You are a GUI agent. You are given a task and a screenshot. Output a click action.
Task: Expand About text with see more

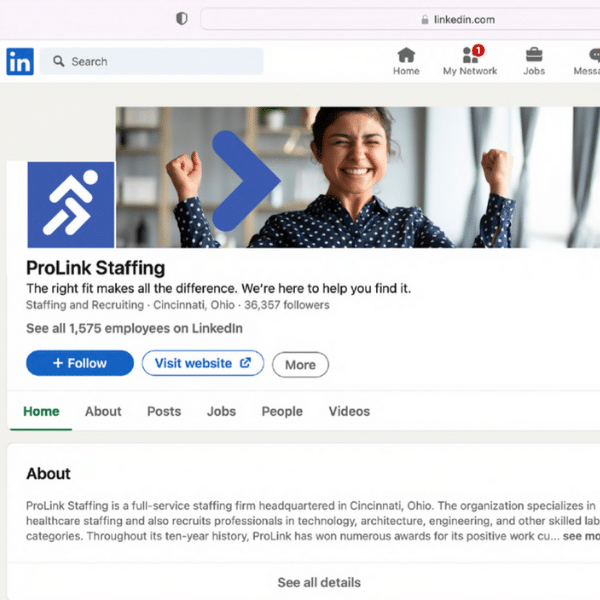[x=580, y=537]
